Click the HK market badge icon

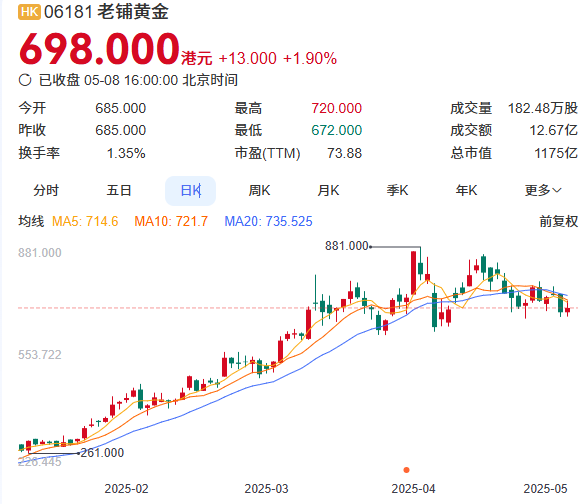point(29,12)
